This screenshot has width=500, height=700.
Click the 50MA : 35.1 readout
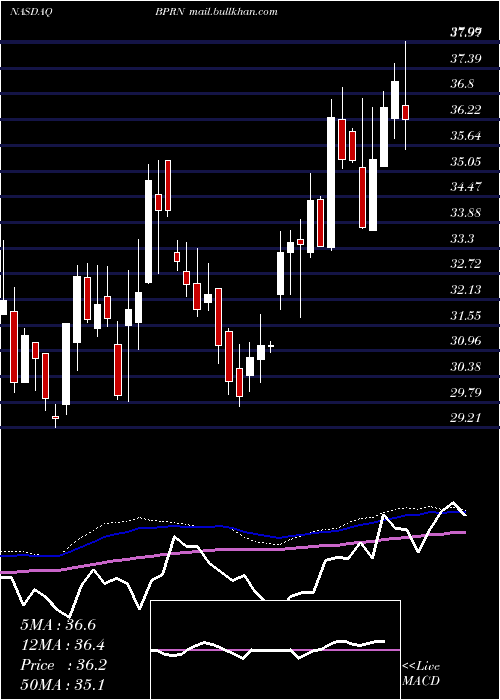[62, 685]
